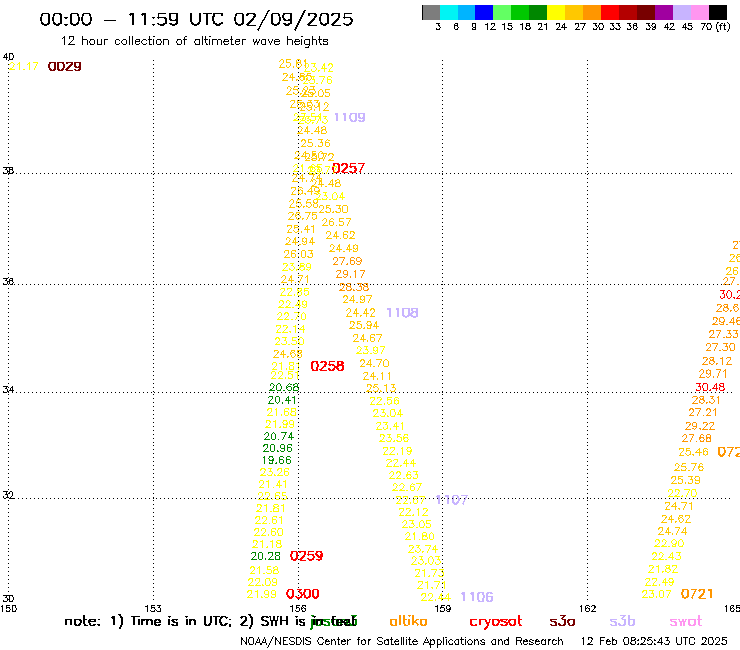Select the 's3a' satellite legend label
Viewport: 740px width, 650px height.
[x=562, y=621]
